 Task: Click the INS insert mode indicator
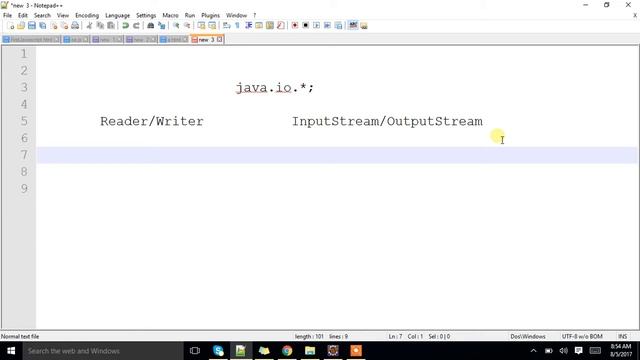pyautogui.click(x=622, y=337)
